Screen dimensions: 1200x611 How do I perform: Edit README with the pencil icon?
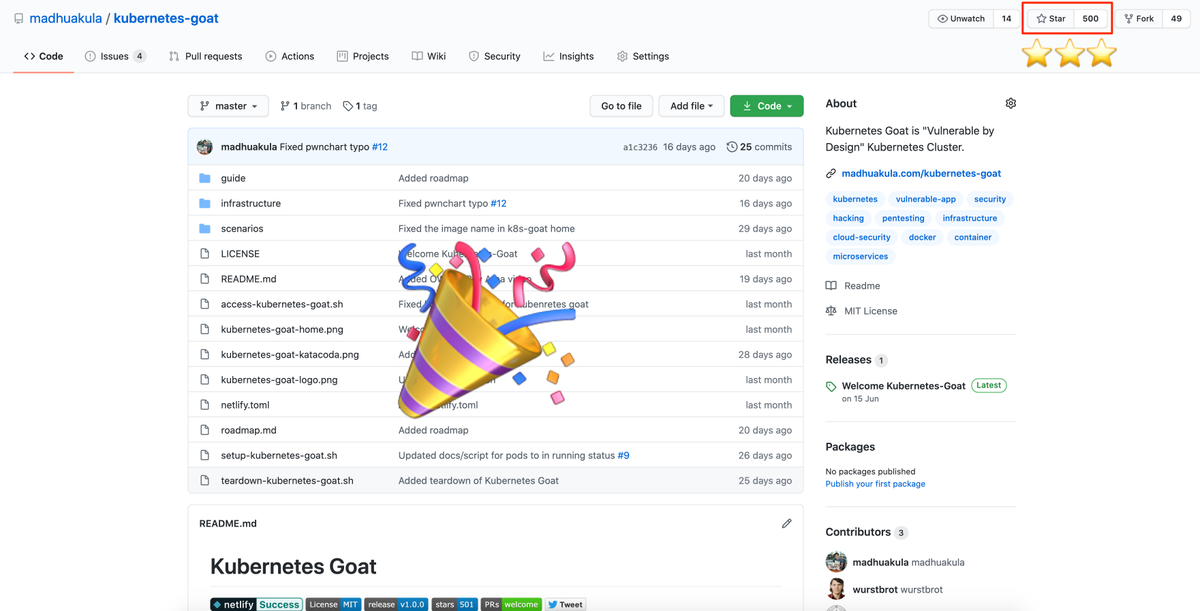787,523
